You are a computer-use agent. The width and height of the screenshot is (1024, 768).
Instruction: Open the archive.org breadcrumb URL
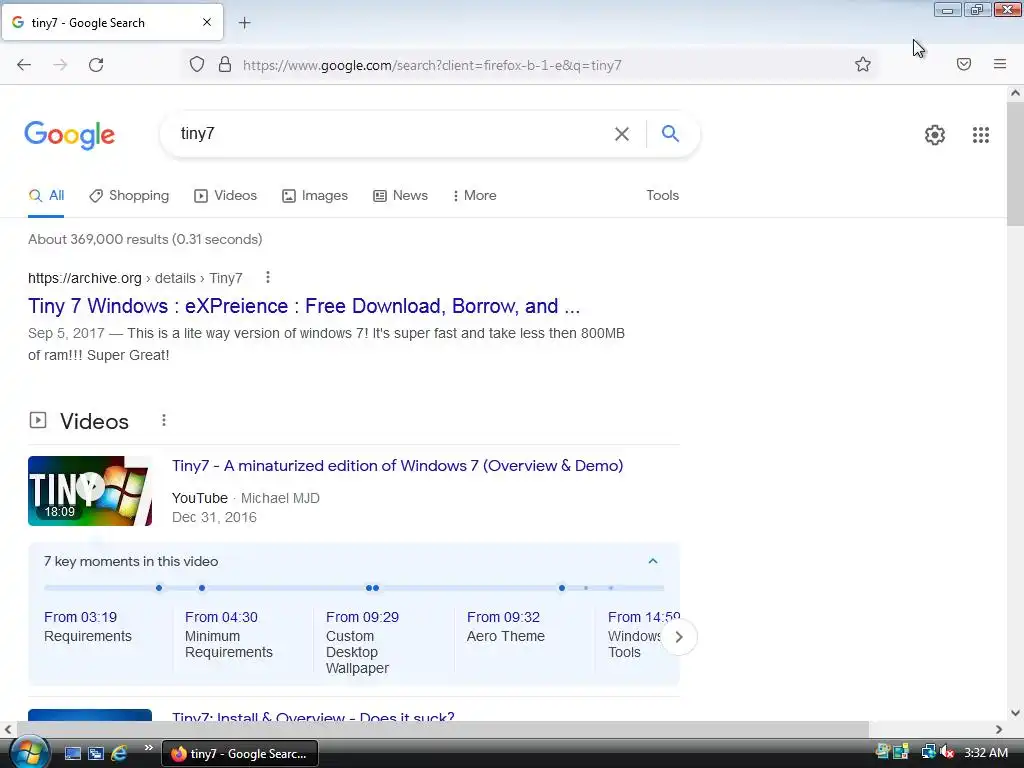click(x=135, y=278)
